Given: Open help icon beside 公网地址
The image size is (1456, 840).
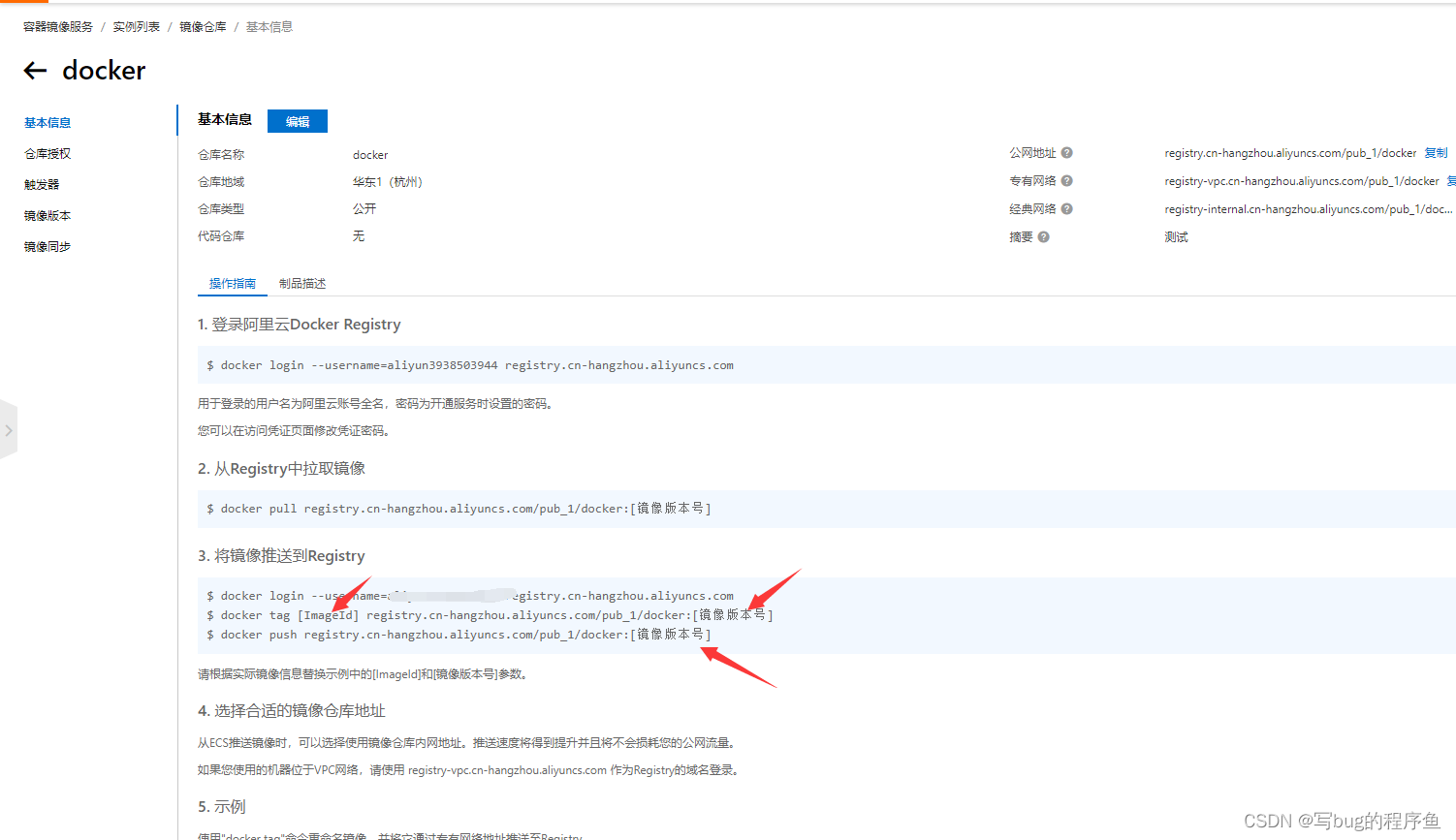Looking at the screenshot, I should [1066, 153].
